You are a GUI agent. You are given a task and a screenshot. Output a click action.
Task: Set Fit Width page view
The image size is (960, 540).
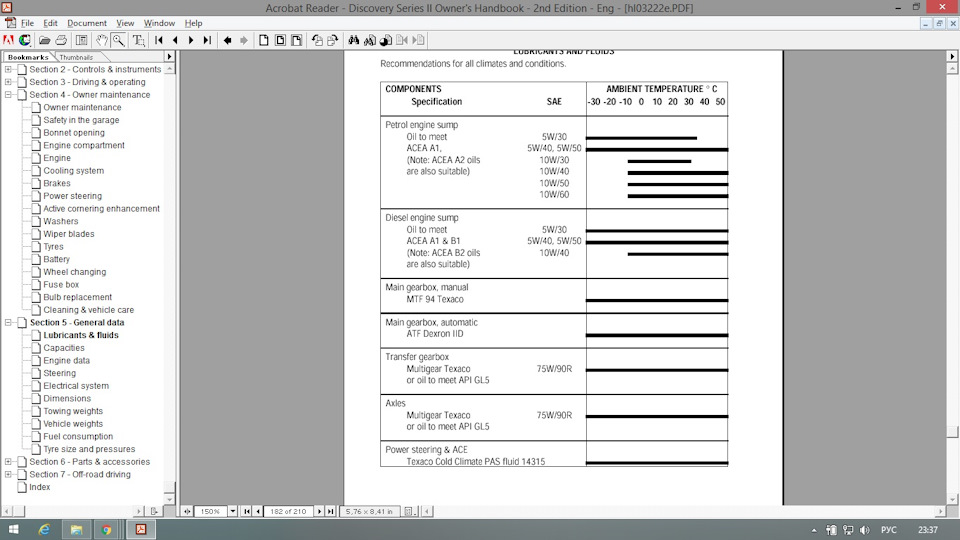tap(297, 40)
